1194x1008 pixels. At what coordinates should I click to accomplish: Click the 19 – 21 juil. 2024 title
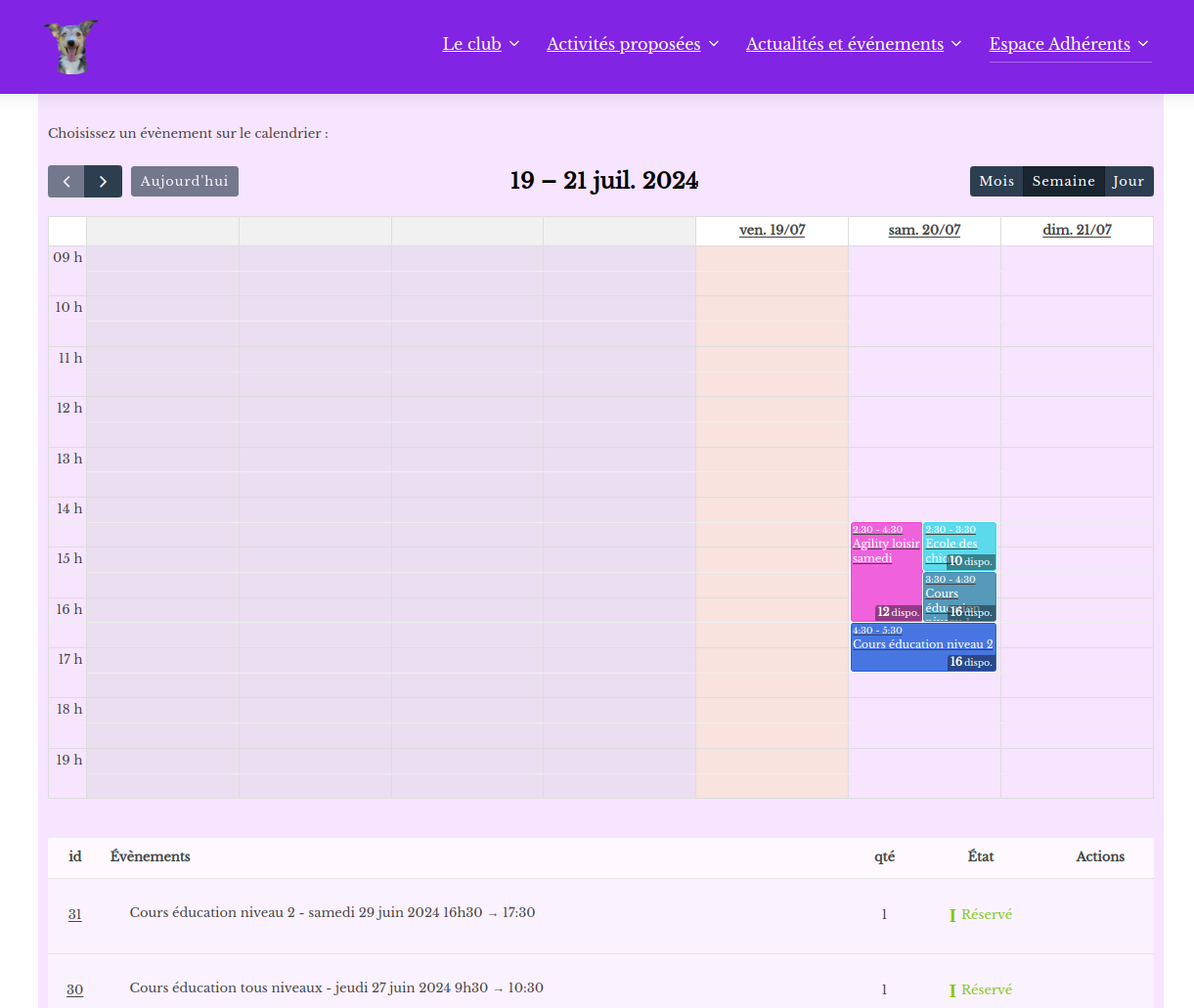[x=604, y=181]
